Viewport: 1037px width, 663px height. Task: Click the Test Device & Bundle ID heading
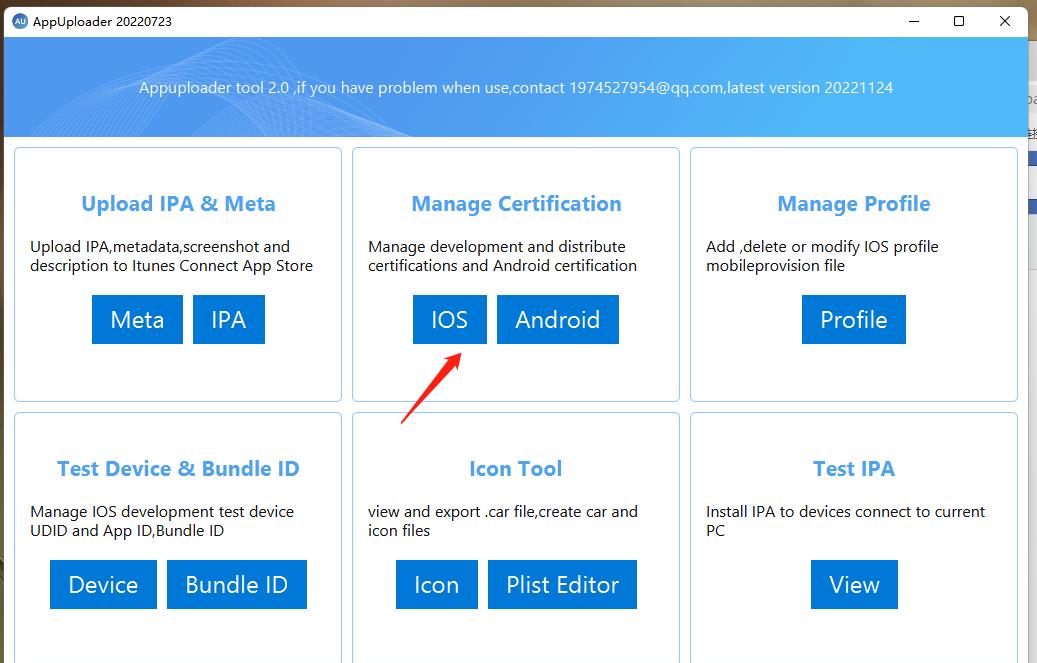pyautogui.click(x=177, y=468)
